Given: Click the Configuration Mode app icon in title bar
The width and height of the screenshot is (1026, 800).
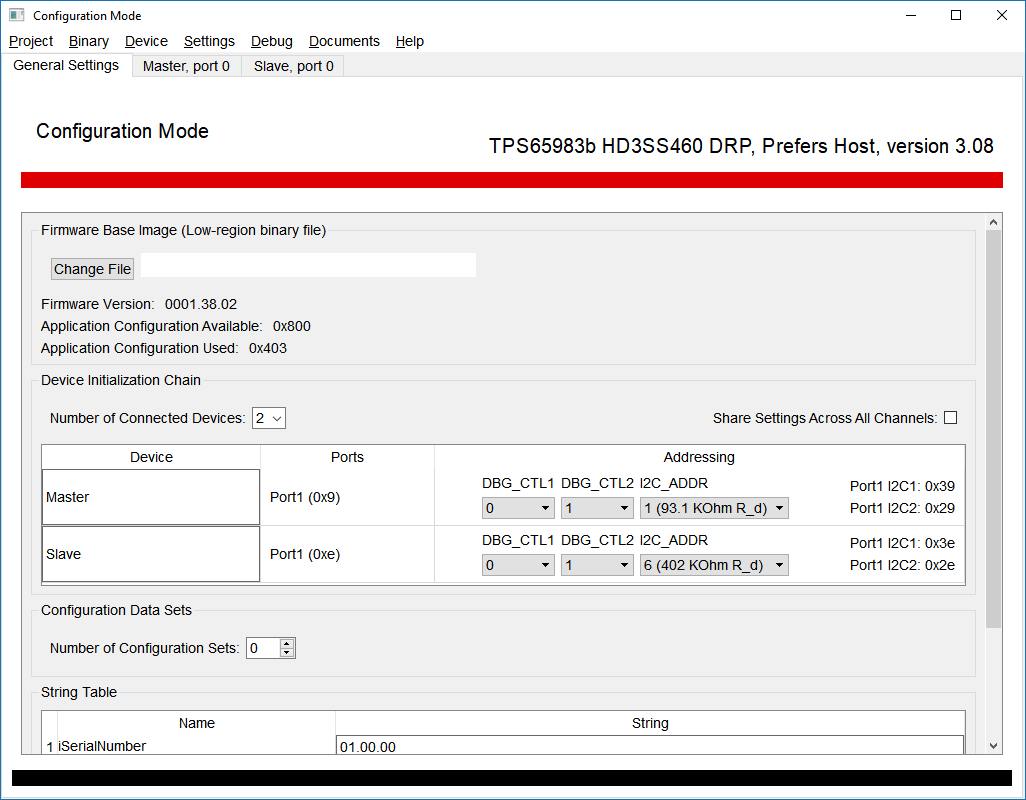Looking at the screenshot, I should point(16,15).
